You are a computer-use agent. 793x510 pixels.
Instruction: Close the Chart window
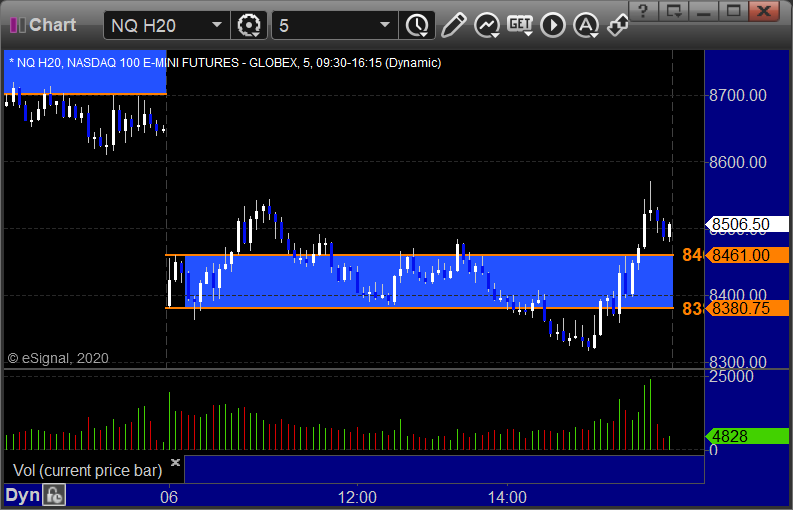(x=764, y=10)
